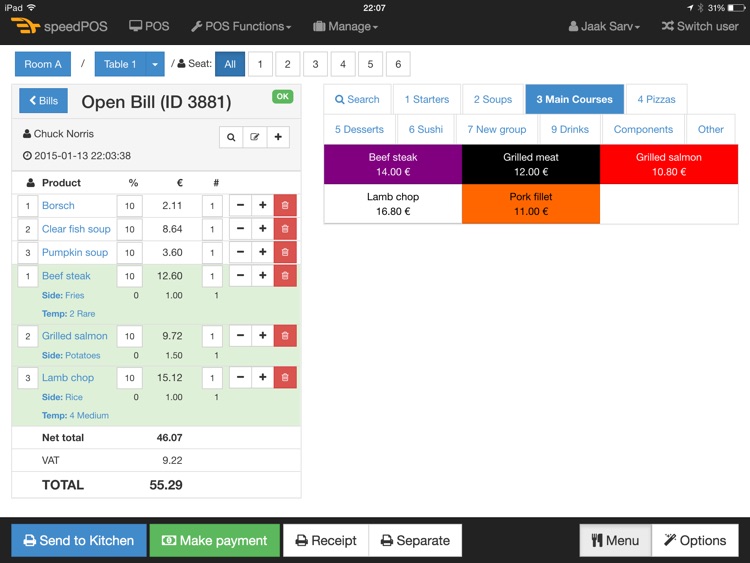Switch to 1 Starters tab

click(x=427, y=99)
